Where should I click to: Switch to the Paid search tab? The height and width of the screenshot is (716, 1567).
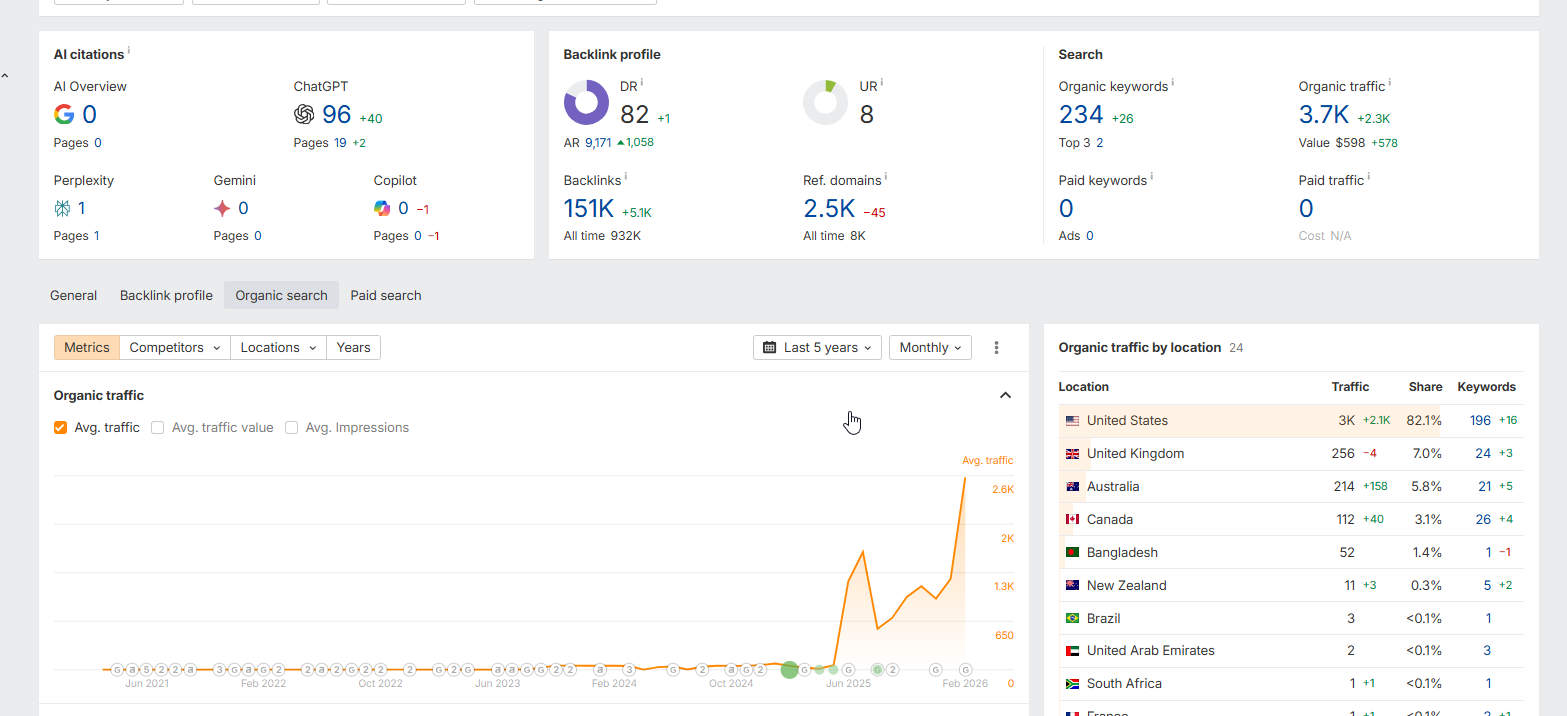386,295
